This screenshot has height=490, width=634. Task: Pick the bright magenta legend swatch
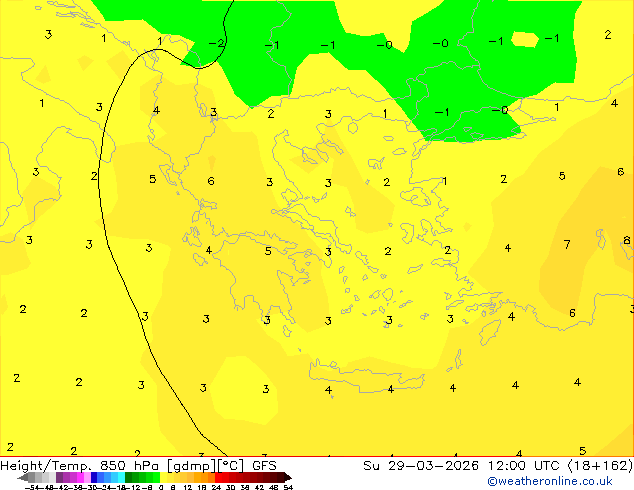(80, 477)
